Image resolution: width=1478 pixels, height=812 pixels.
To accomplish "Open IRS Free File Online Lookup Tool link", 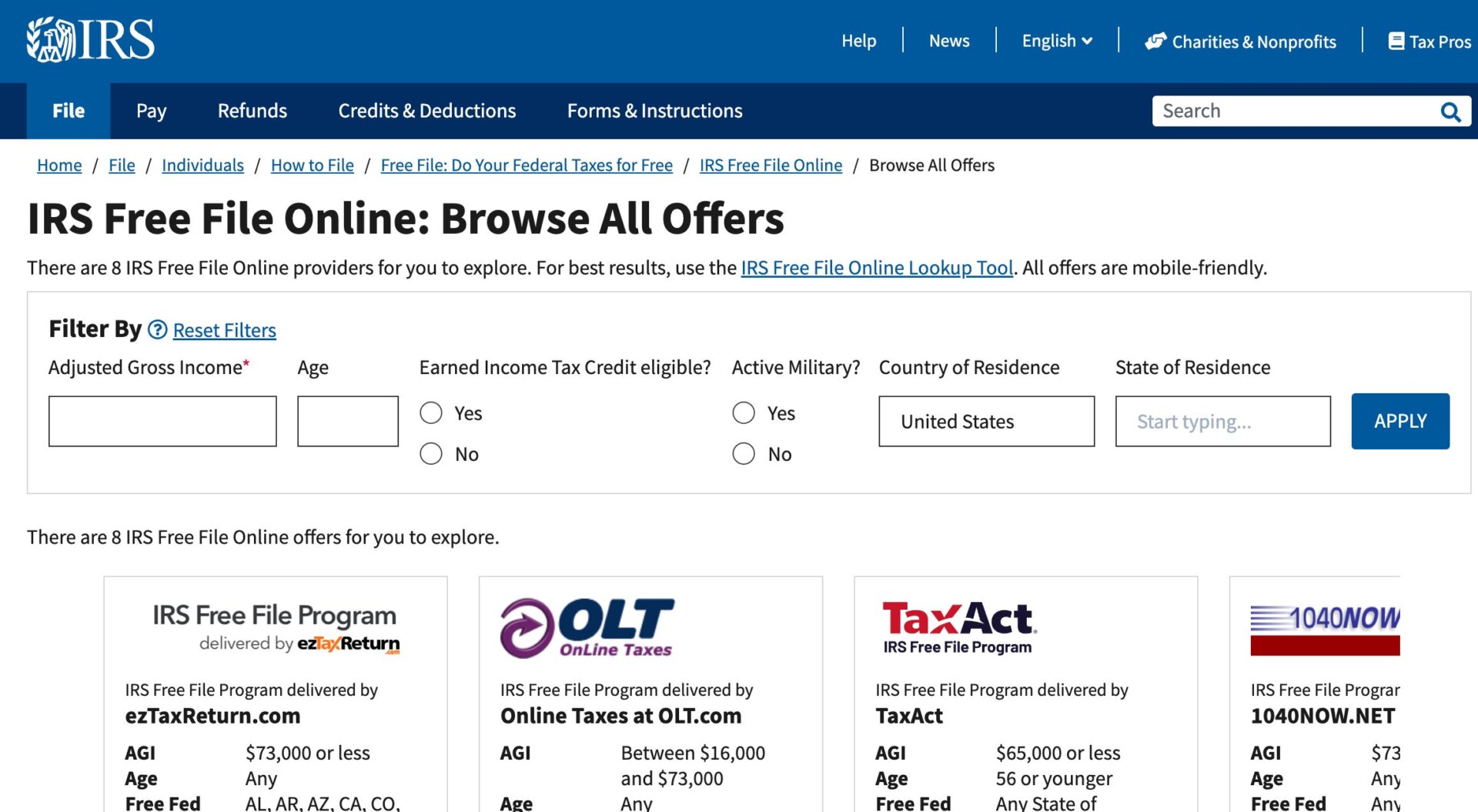I will coord(877,268).
